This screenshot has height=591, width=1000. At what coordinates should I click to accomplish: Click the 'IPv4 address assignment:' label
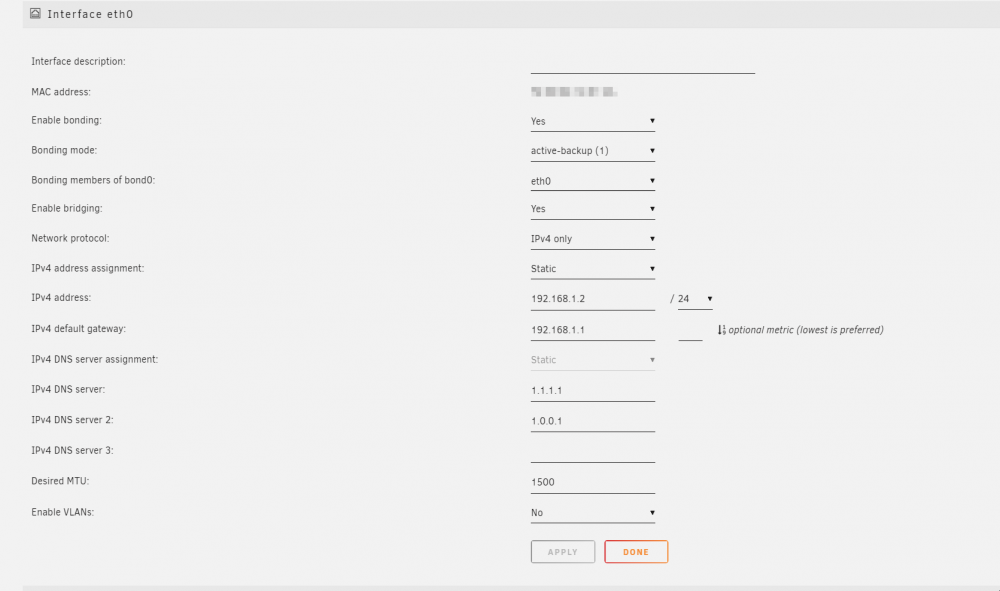point(88,268)
